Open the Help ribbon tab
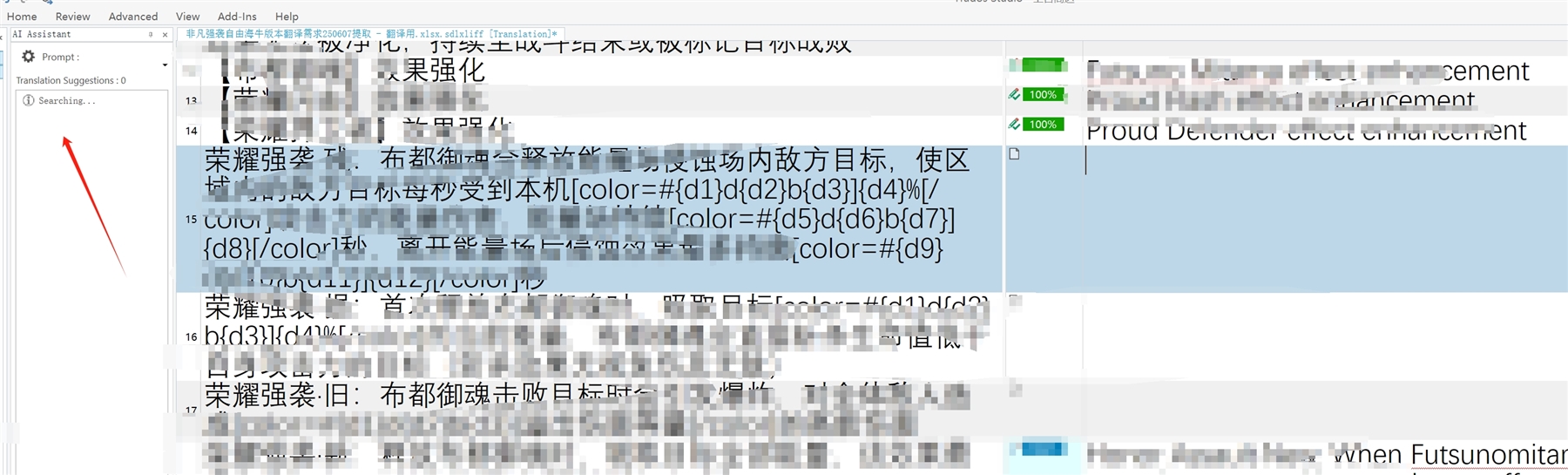 point(287,17)
